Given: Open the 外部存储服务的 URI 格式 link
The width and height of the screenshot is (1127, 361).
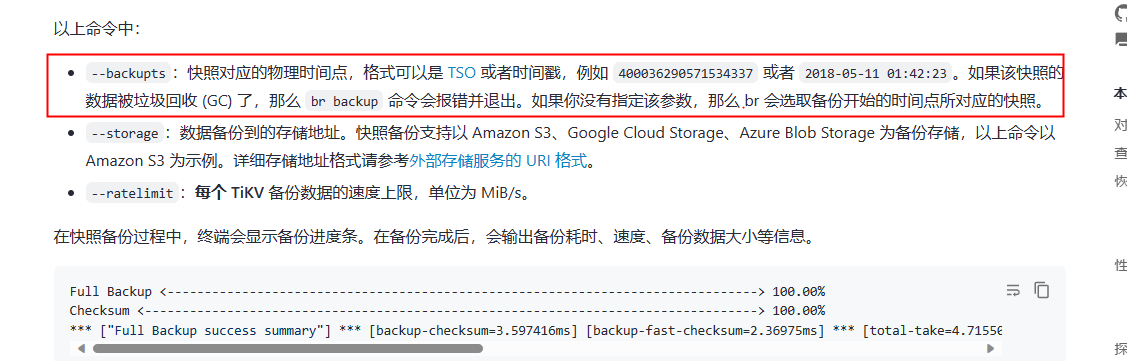Looking at the screenshot, I should [498, 161].
